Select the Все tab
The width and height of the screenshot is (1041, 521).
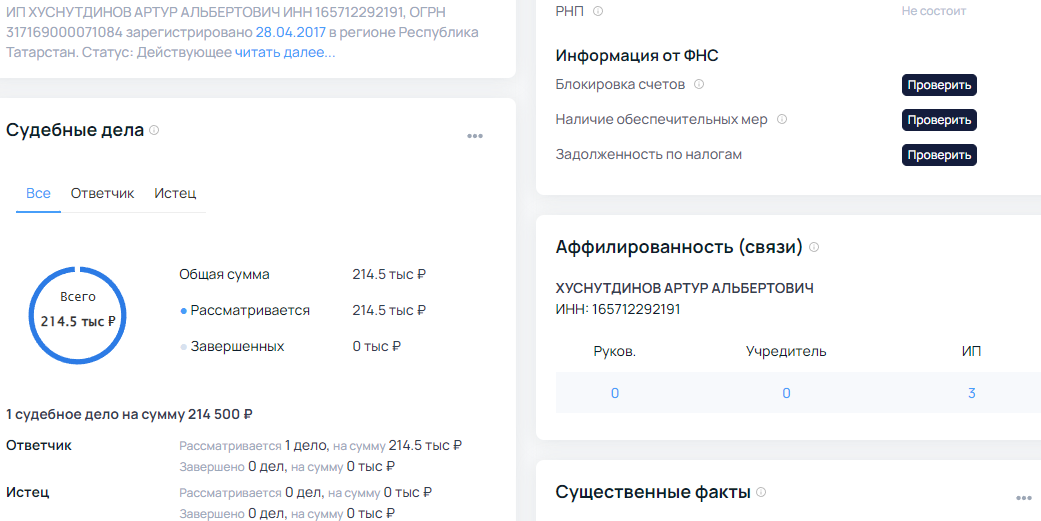click(x=38, y=193)
